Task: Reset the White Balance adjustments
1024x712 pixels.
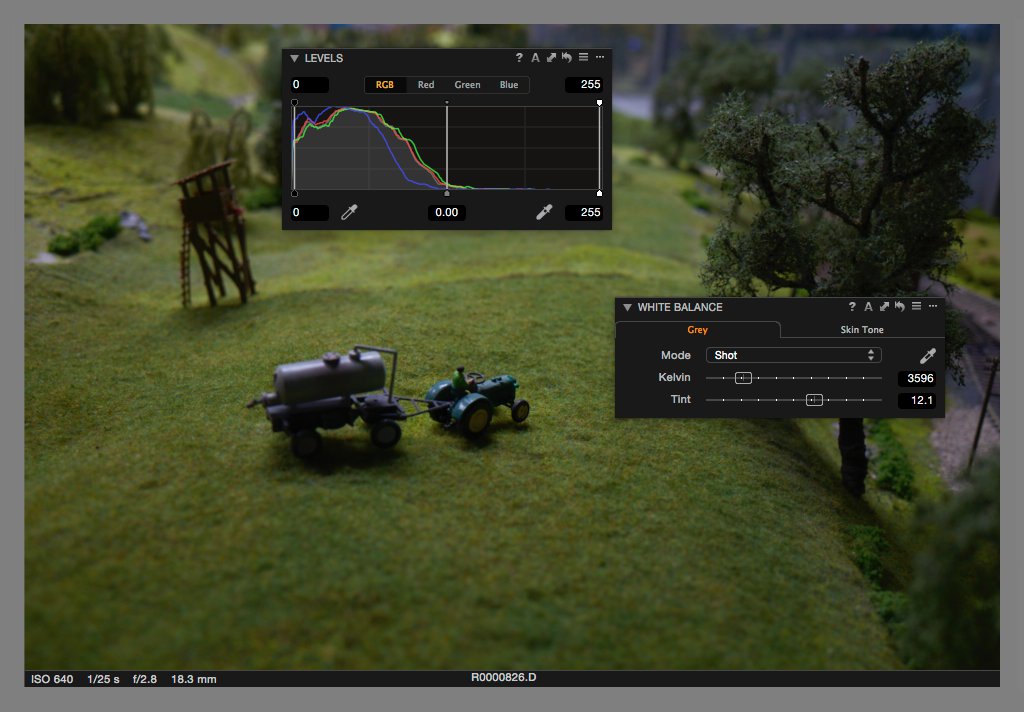Action: click(900, 306)
